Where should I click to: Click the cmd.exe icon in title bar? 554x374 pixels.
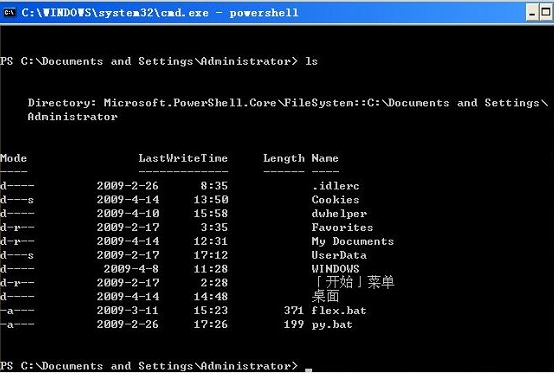pyautogui.click(x=9, y=13)
